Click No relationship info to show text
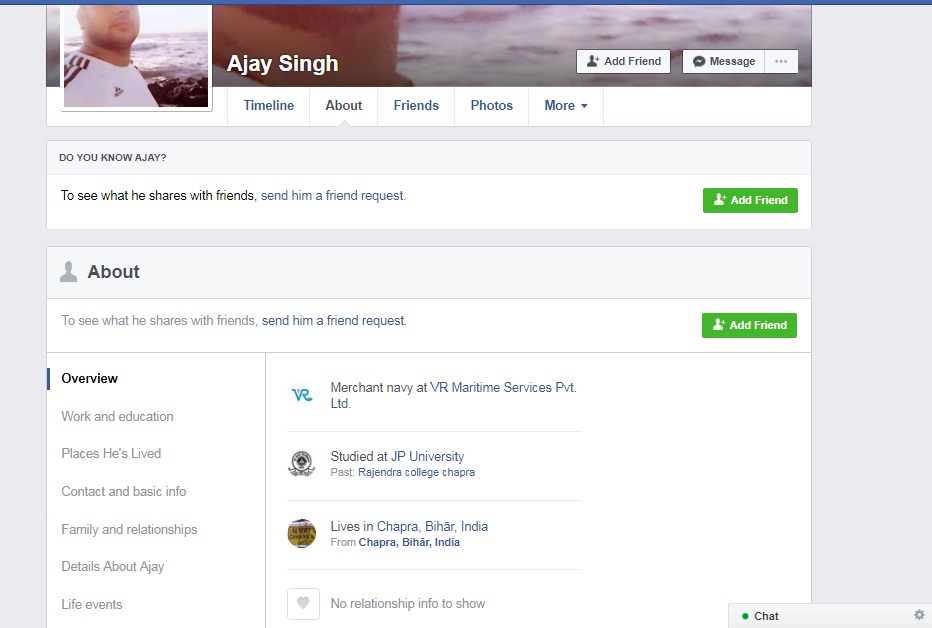The image size is (932, 628). click(x=408, y=604)
